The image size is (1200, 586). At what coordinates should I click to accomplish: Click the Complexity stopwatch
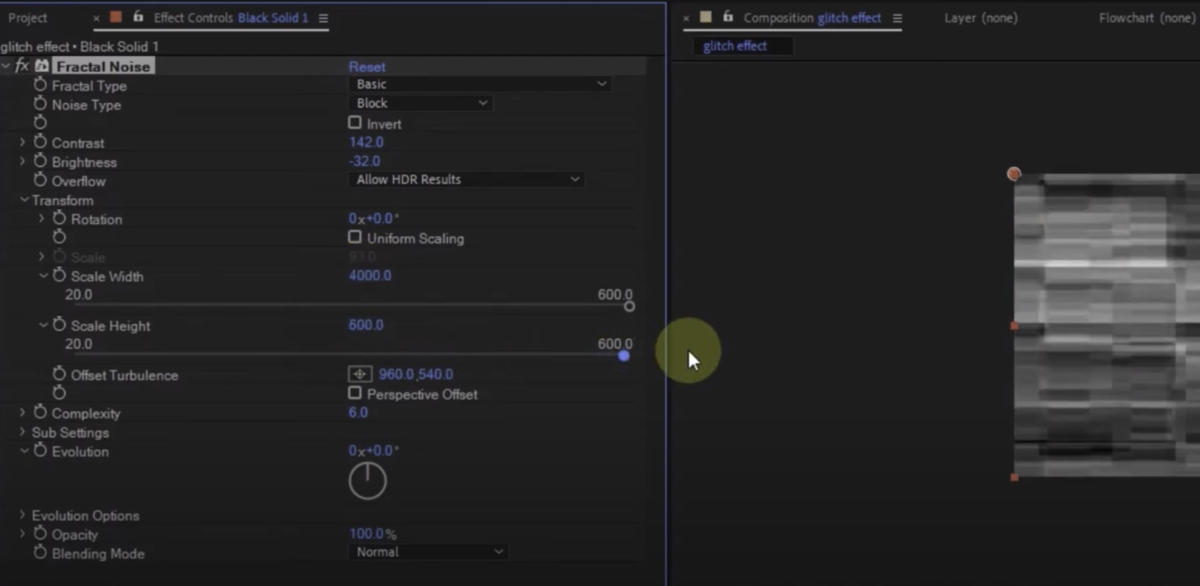(x=40, y=412)
